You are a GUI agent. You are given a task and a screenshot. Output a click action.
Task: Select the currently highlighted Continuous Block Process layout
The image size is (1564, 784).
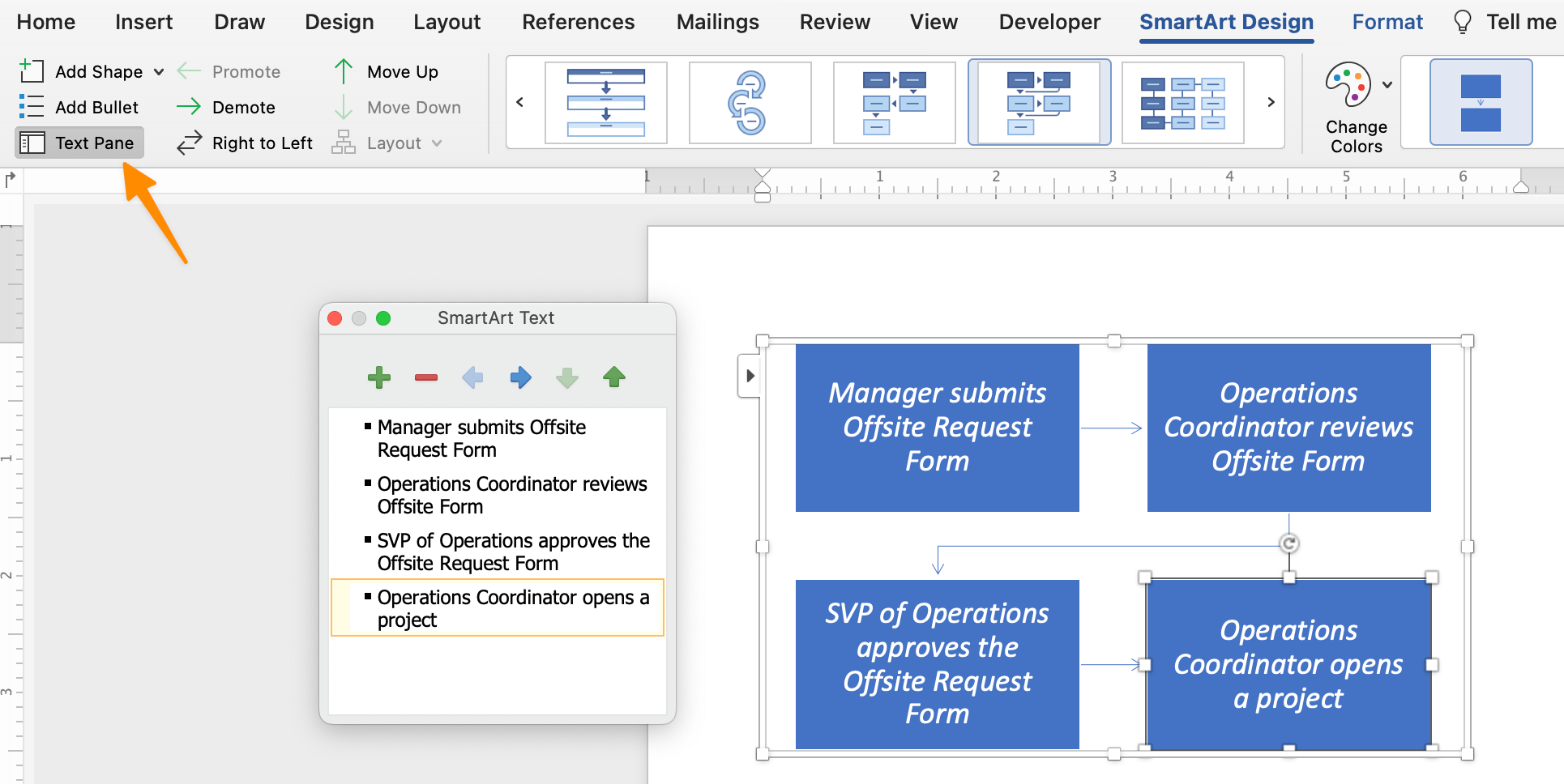coord(1040,102)
